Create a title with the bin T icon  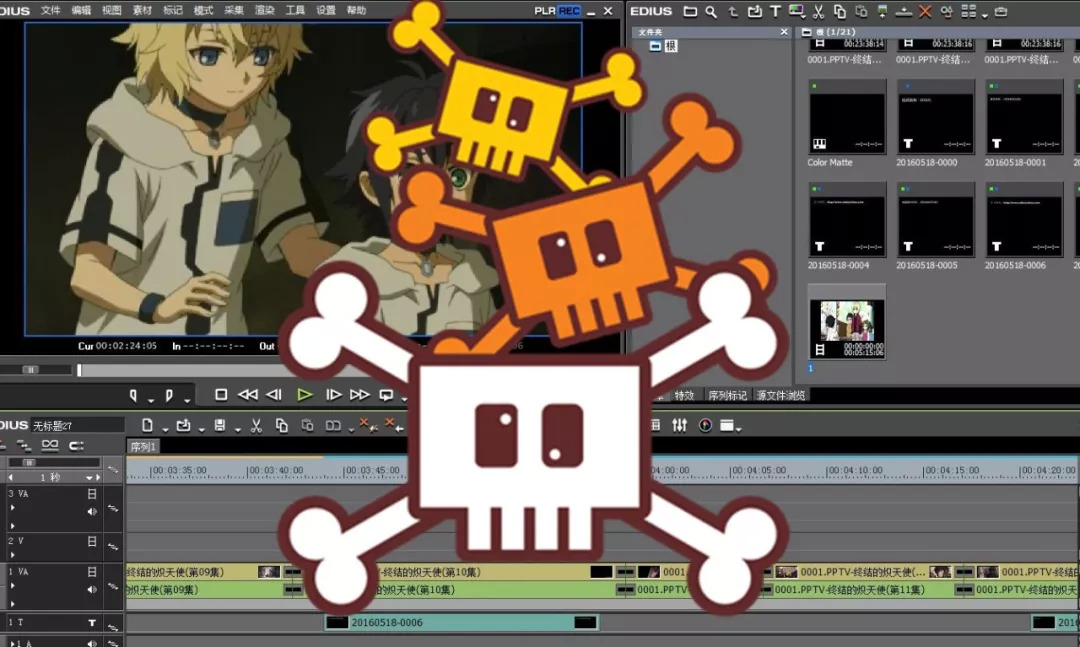pos(776,11)
